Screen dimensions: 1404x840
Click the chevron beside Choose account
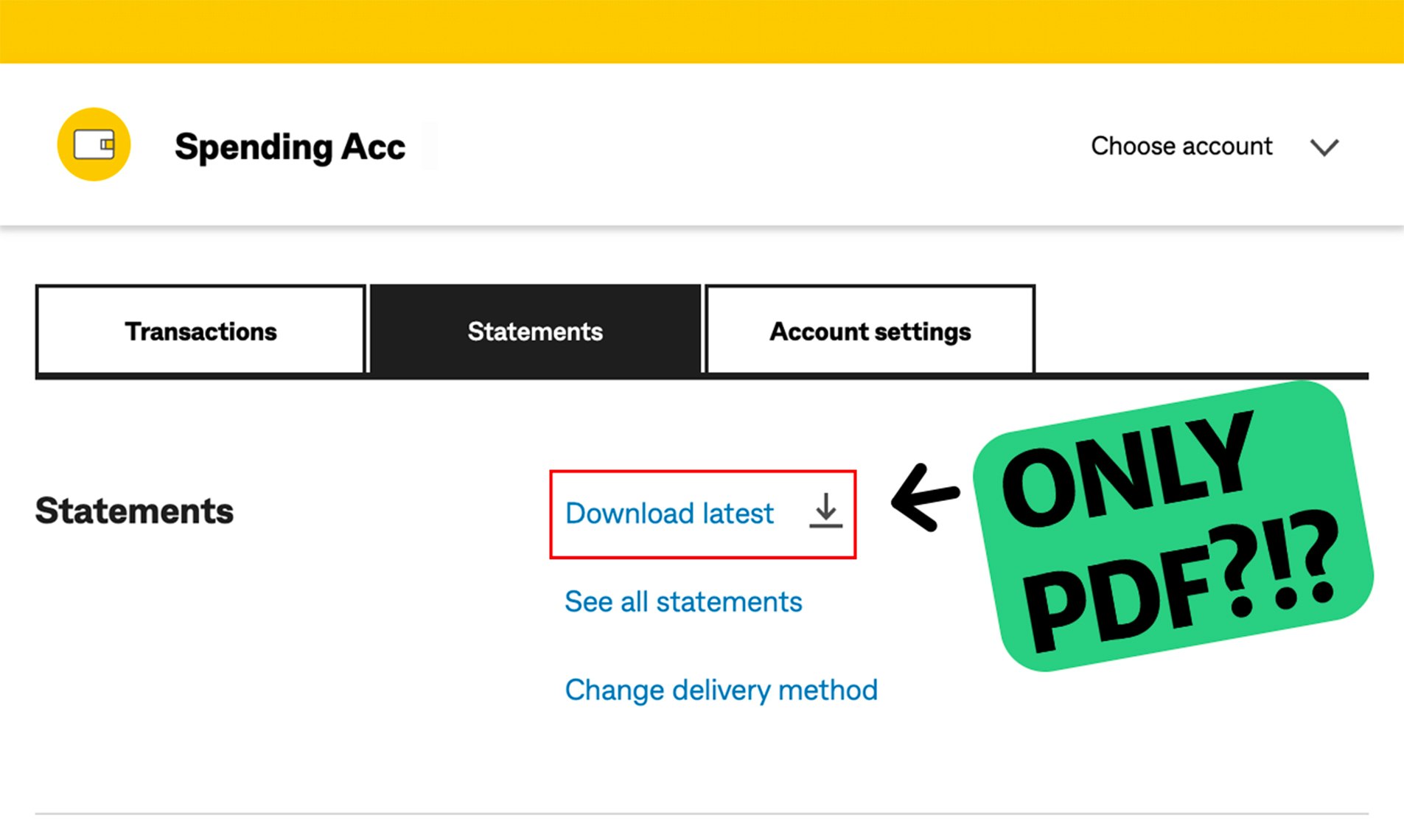pos(1324,147)
